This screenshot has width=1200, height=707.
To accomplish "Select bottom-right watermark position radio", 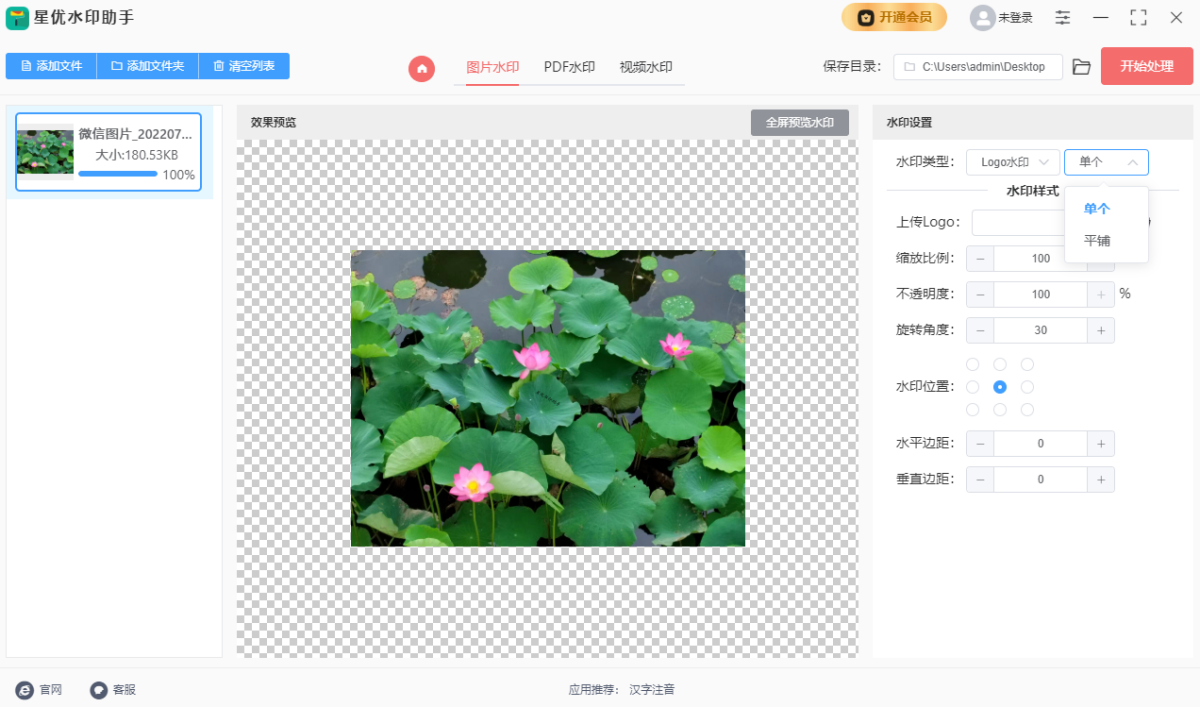I will pyautogui.click(x=1027, y=410).
